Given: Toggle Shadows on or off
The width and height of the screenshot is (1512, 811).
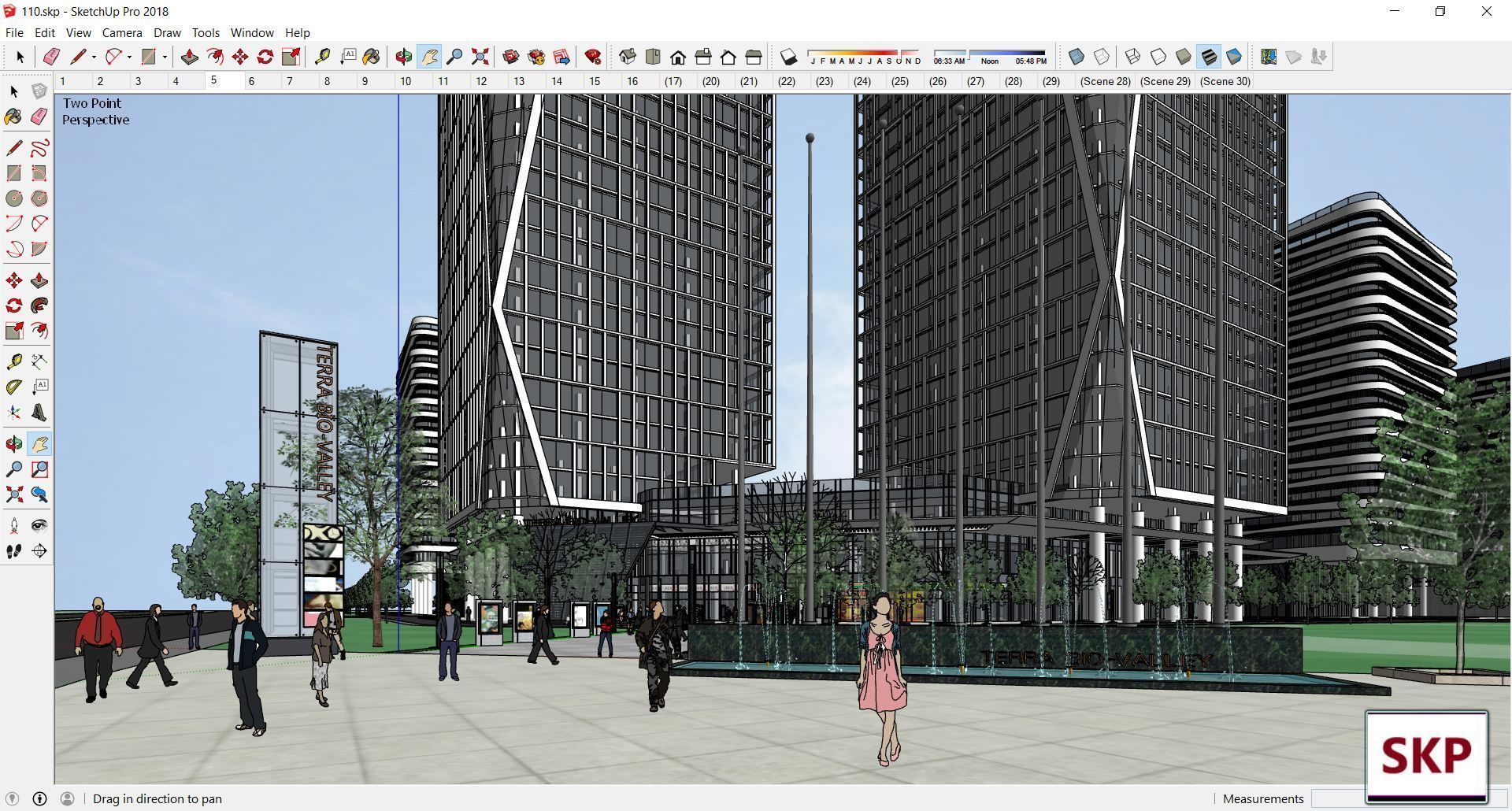Looking at the screenshot, I should click(x=788, y=57).
